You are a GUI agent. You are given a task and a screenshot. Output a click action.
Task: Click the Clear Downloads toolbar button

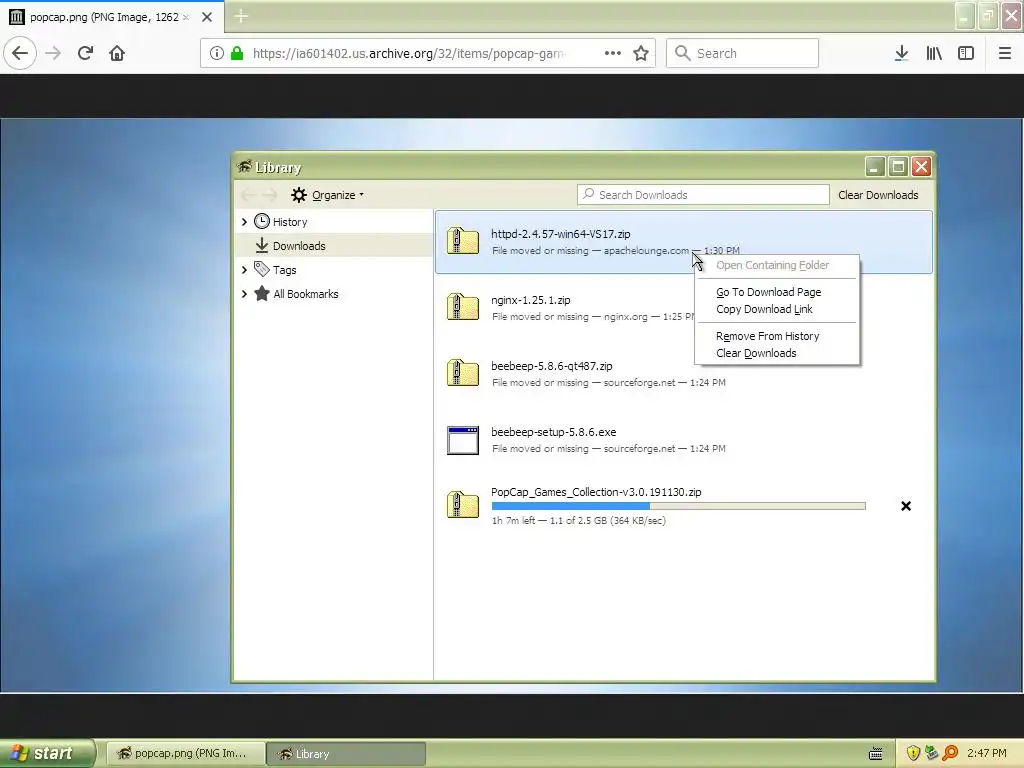(878, 195)
